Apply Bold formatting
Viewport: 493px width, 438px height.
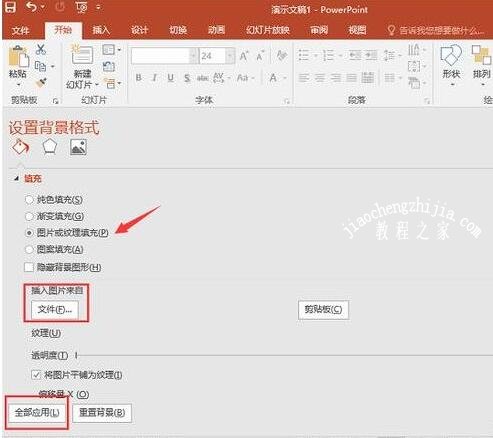click(139, 78)
